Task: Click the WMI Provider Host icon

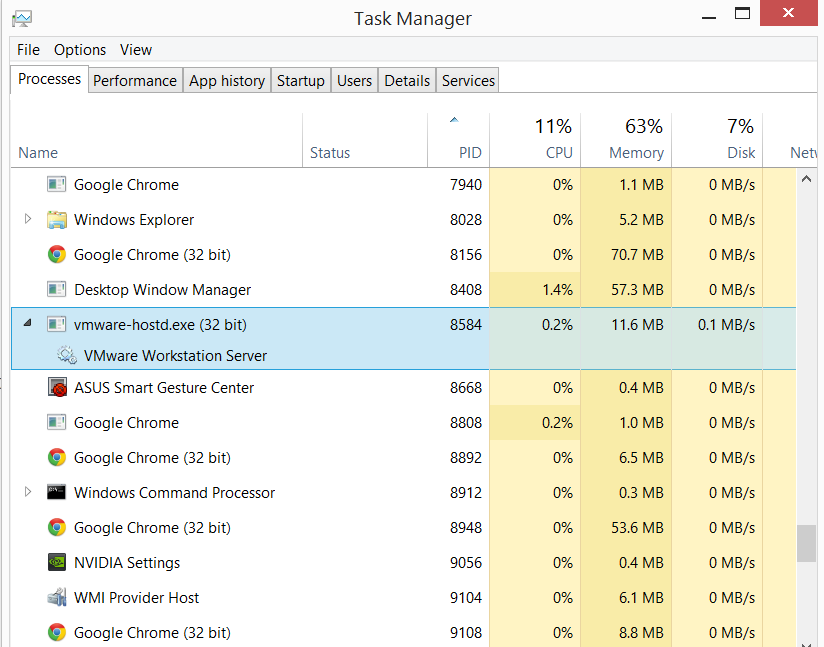Action: coord(57,597)
